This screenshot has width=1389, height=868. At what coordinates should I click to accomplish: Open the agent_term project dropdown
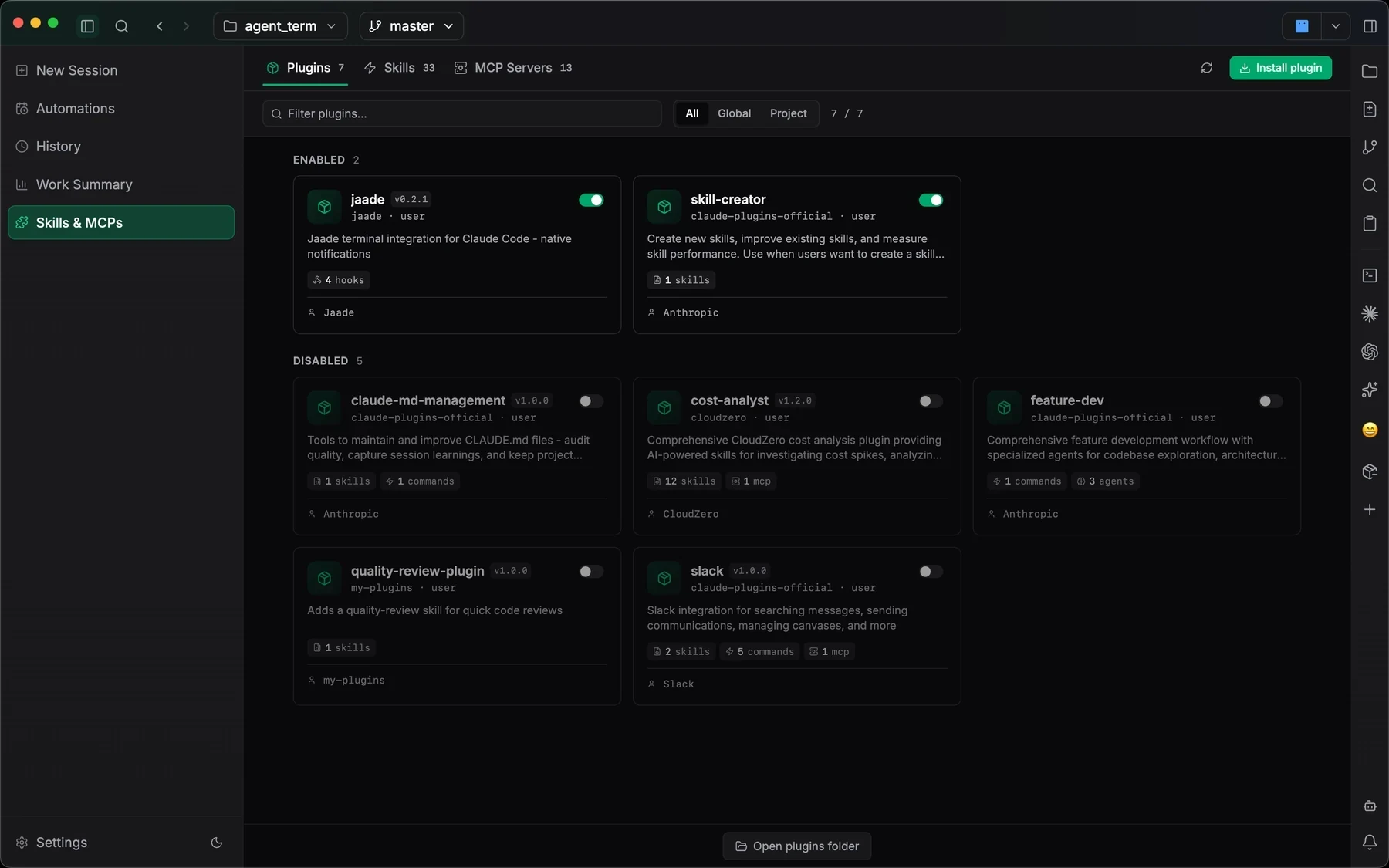click(x=280, y=26)
